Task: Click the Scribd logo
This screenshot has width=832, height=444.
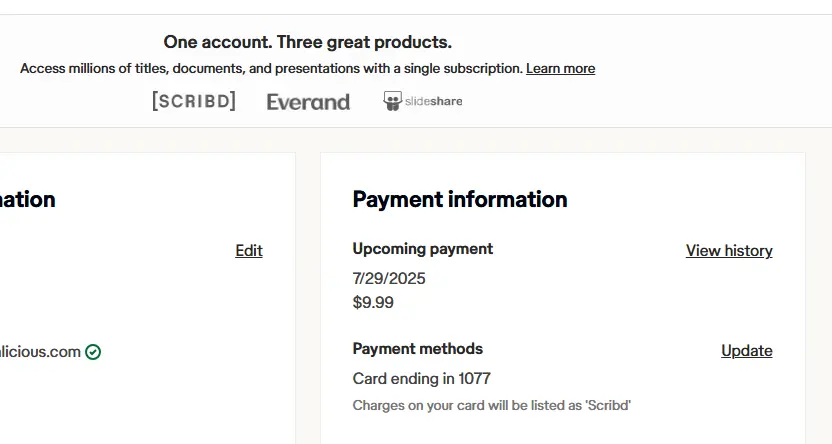Action: tap(194, 101)
